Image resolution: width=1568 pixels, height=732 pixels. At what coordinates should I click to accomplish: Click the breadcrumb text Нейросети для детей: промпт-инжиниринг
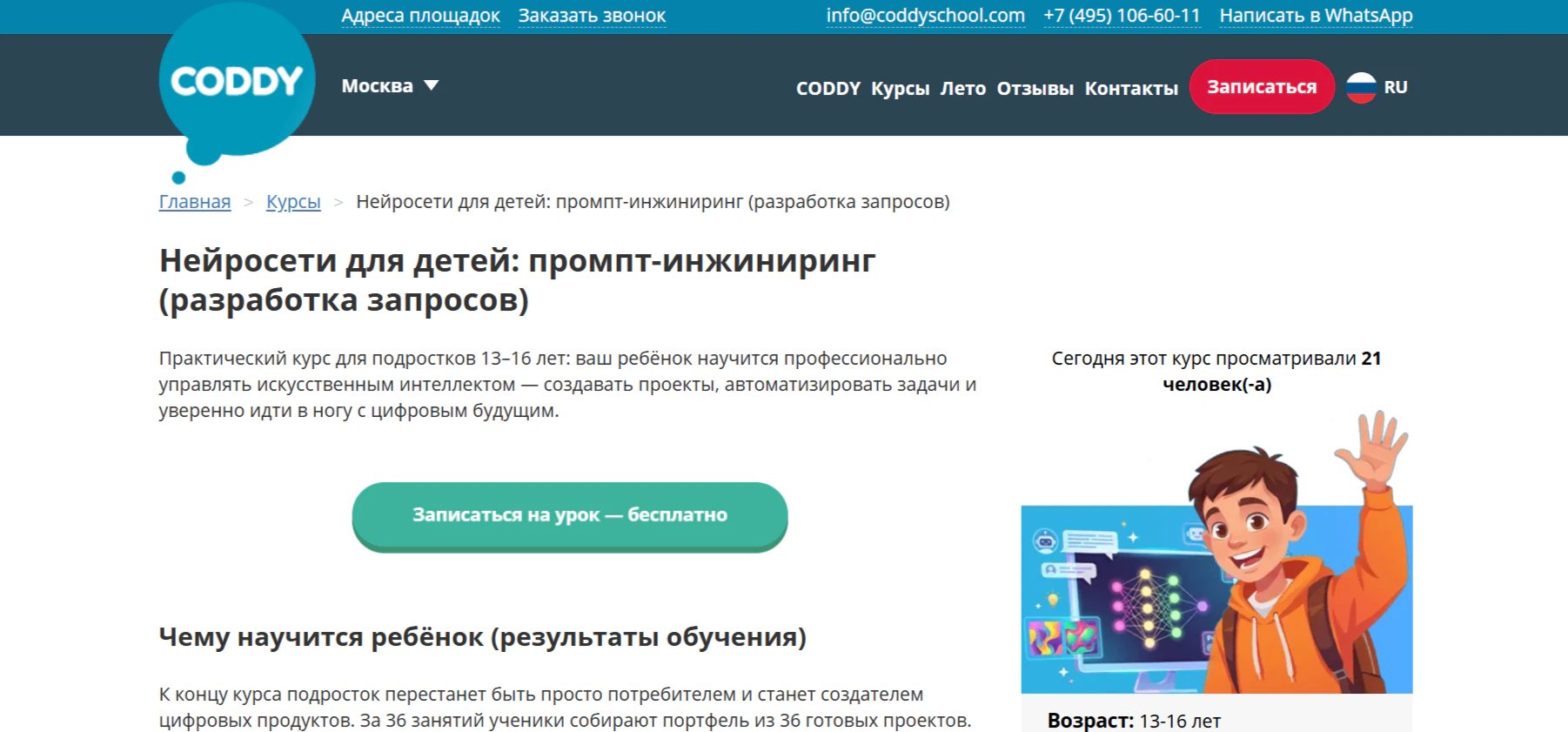point(653,202)
